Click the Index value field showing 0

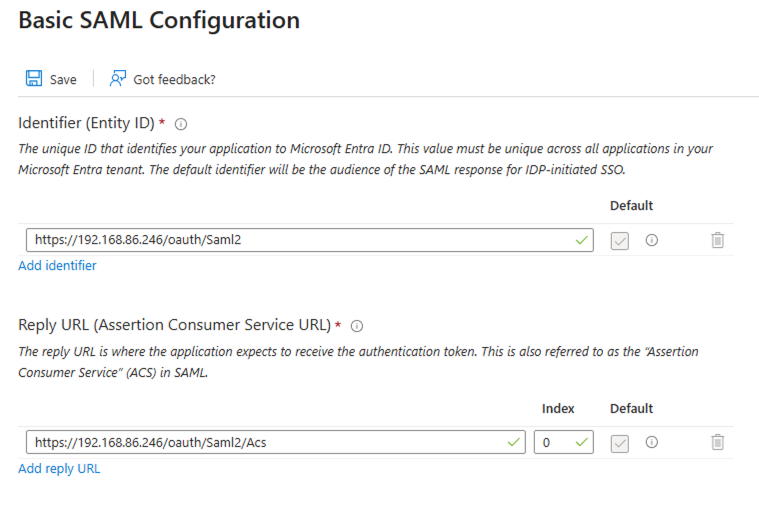(x=553, y=442)
